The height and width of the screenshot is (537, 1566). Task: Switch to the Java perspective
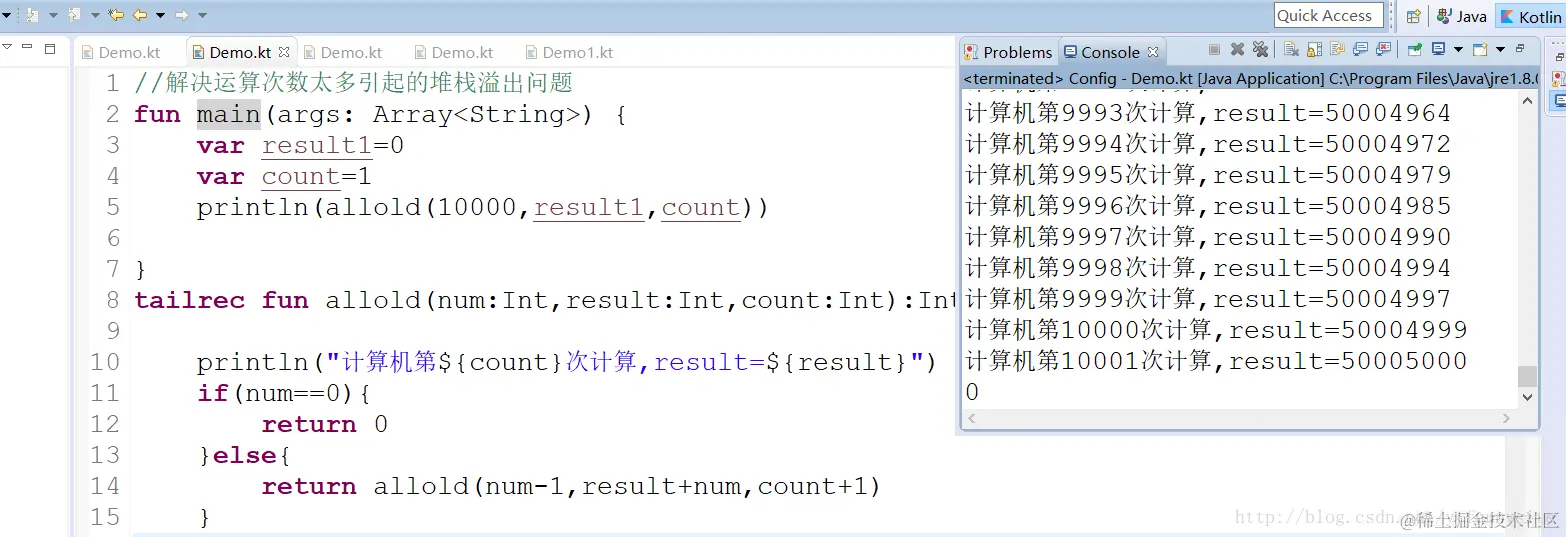[x=1462, y=16]
